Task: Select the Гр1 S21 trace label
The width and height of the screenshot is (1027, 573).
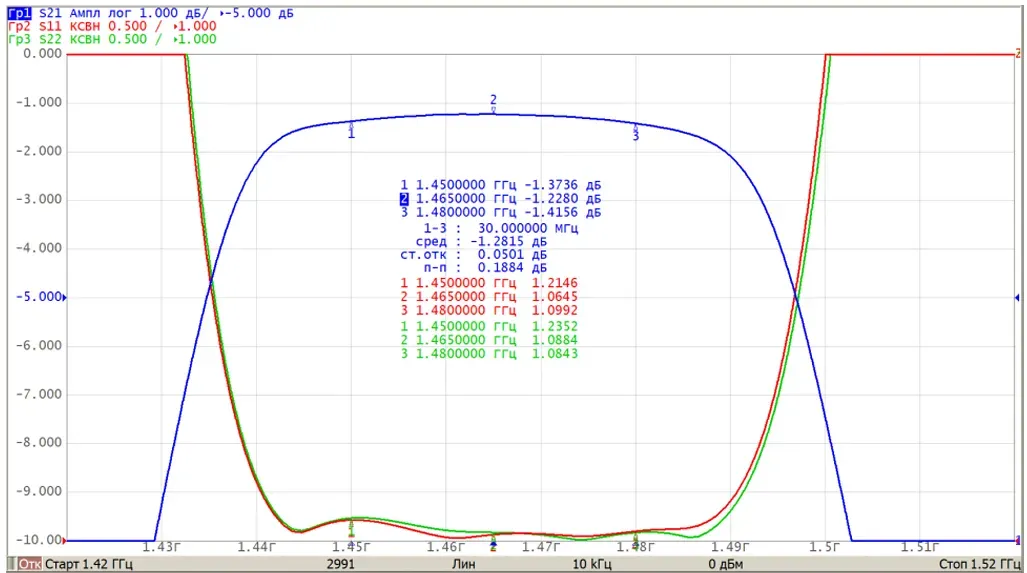Action: coord(20,13)
